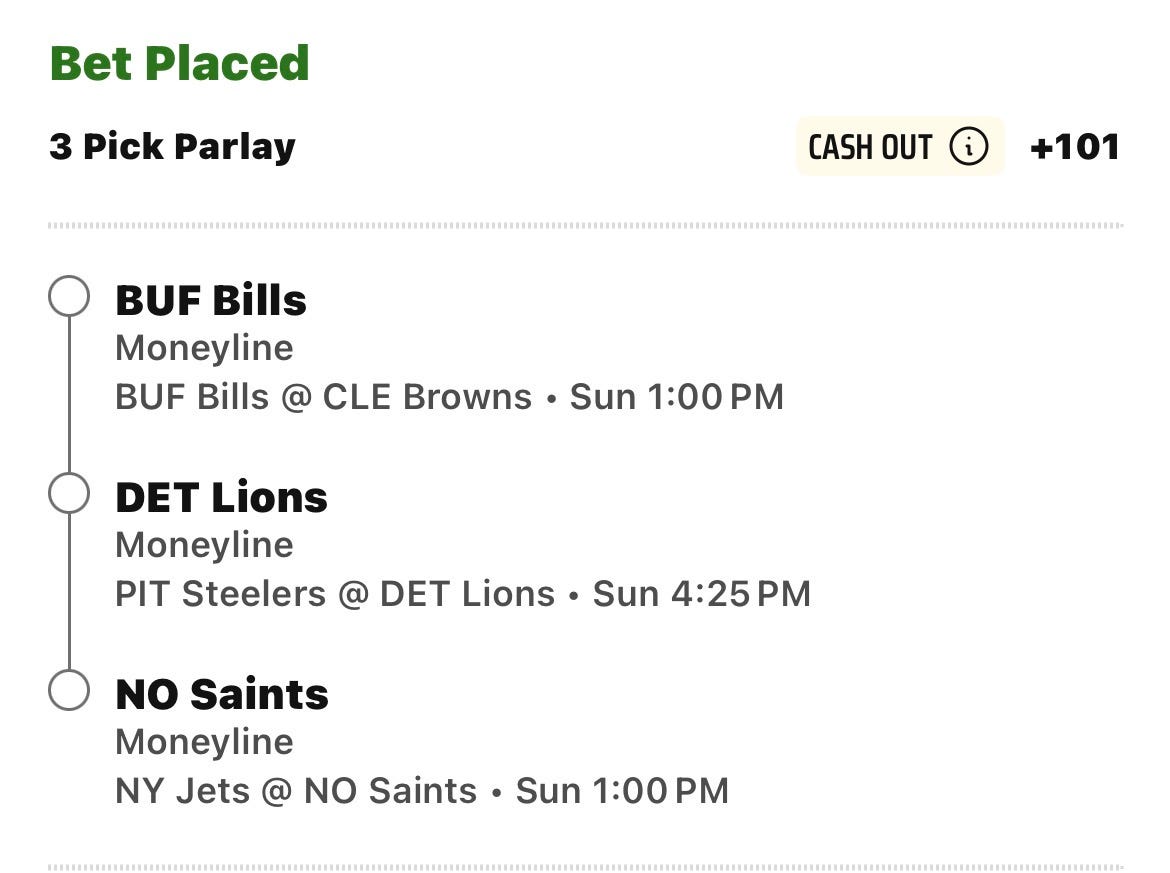Viewport: 1170px width, 873px height.
Task: Open PIT Steelers @ DET Lions matchup
Action: tap(335, 594)
